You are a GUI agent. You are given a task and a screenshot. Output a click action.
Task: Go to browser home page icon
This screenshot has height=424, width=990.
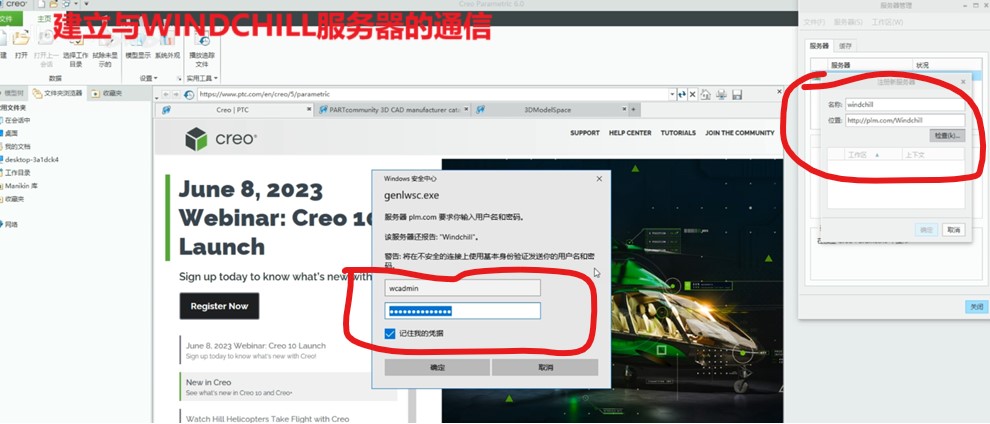(706, 95)
